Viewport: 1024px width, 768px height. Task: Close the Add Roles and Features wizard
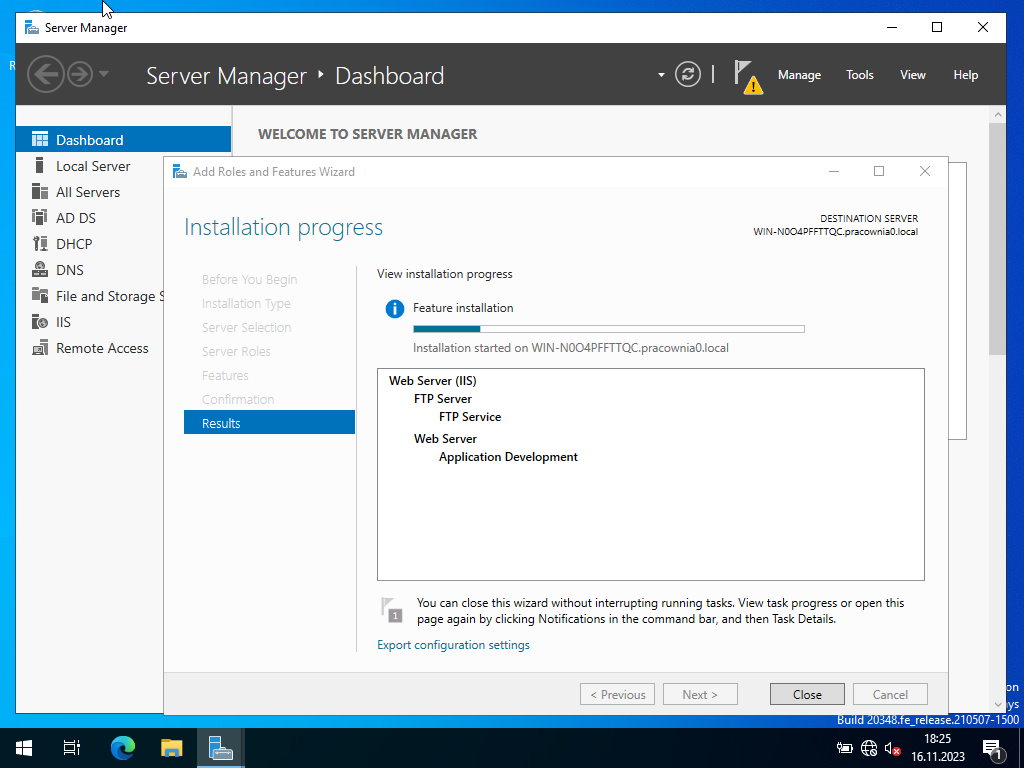807,694
